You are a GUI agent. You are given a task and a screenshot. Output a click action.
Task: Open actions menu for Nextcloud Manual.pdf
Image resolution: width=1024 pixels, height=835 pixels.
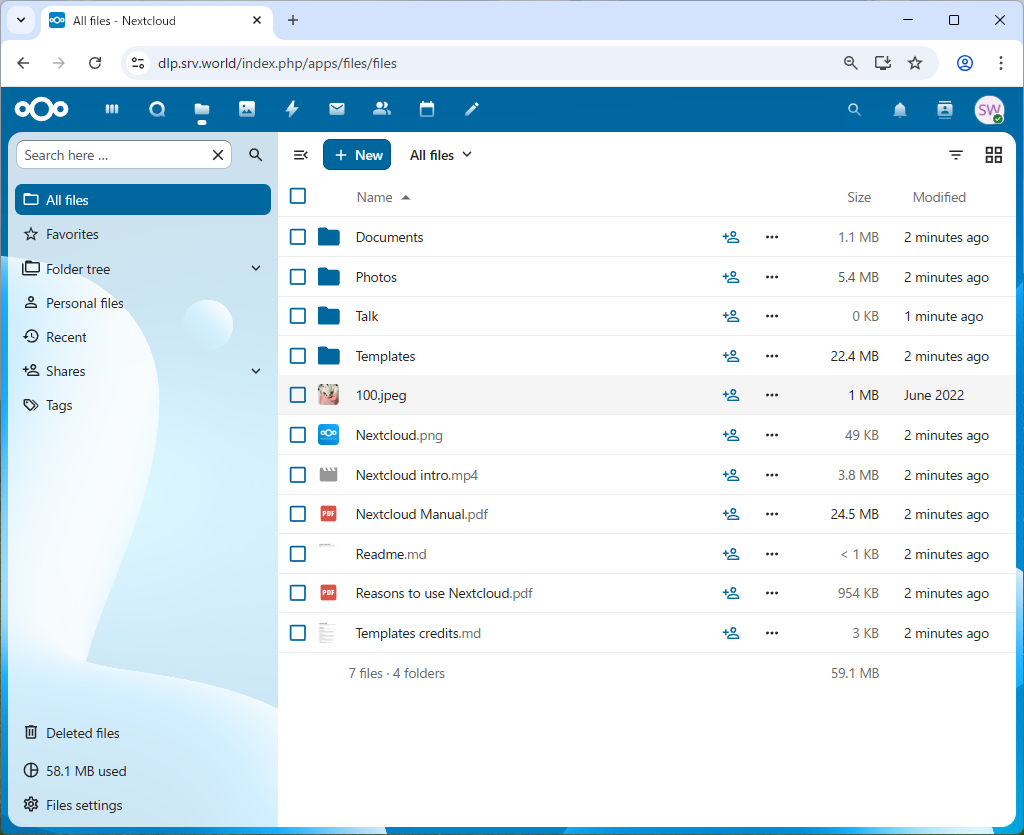pos(772,514)
